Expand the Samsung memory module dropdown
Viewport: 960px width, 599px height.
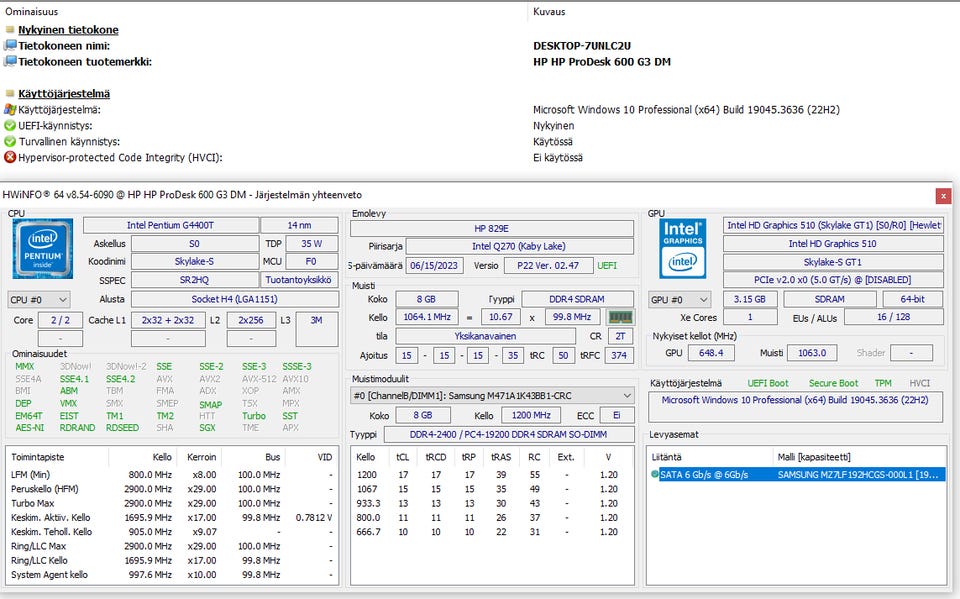tap(492, 396)
